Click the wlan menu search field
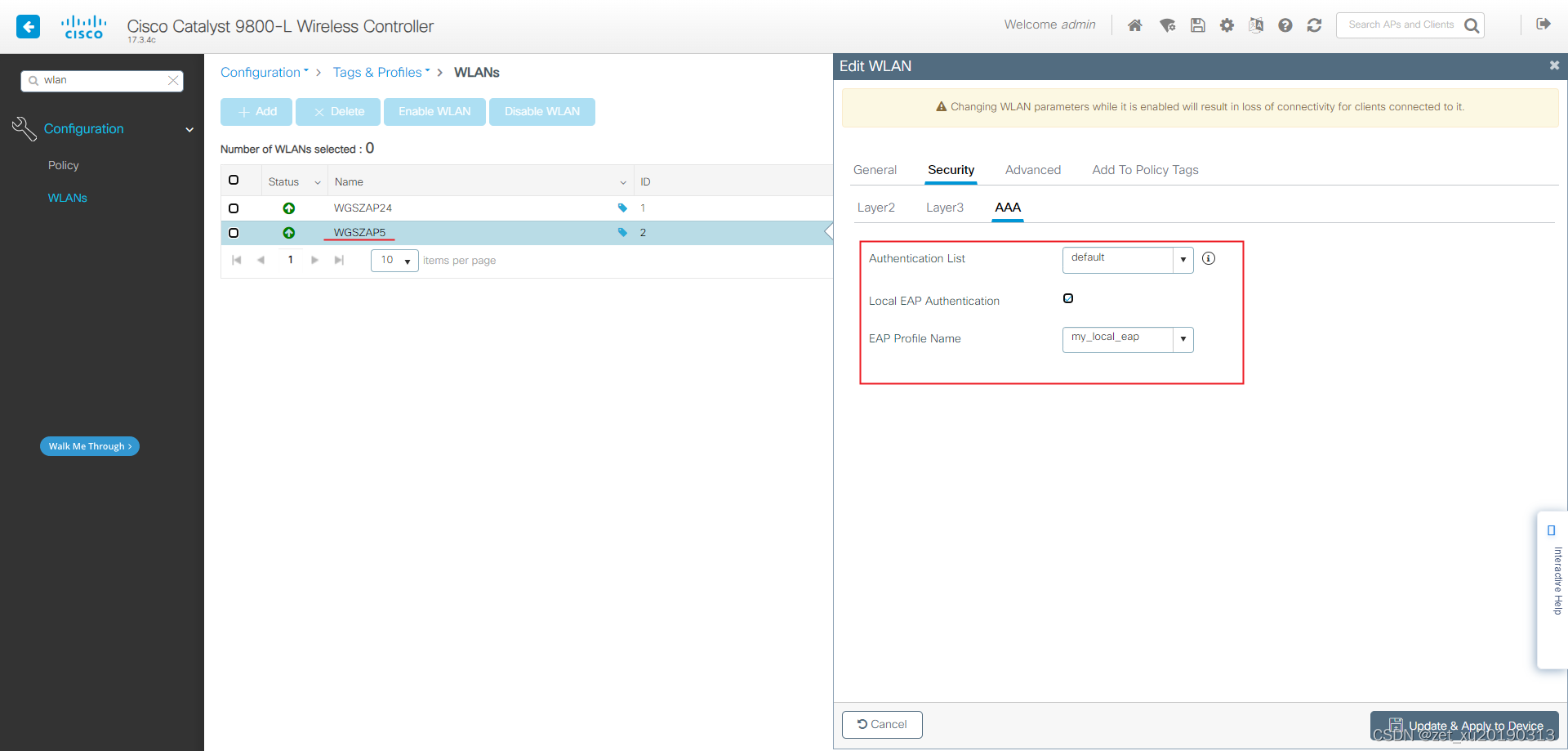1568x751 pixels. [x=102, y=80]
